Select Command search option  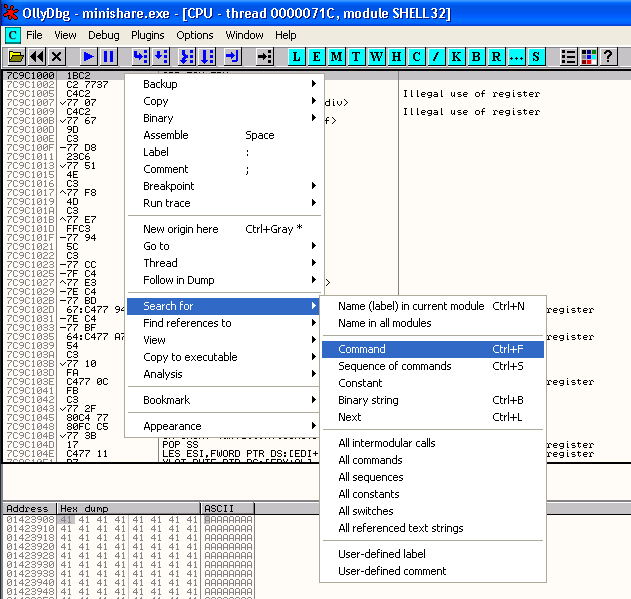pos(433,349)
